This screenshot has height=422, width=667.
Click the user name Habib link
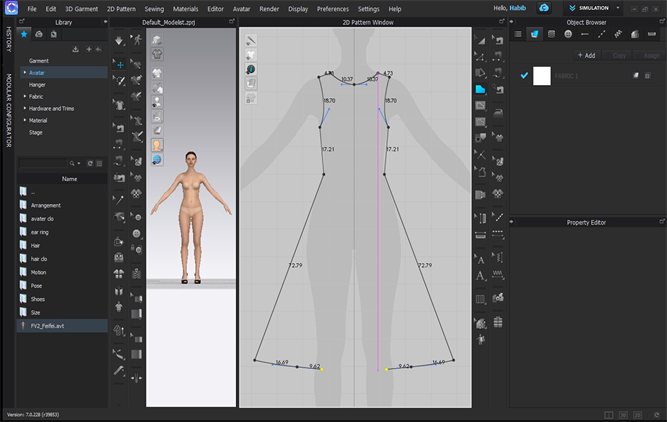coord(518,8)
